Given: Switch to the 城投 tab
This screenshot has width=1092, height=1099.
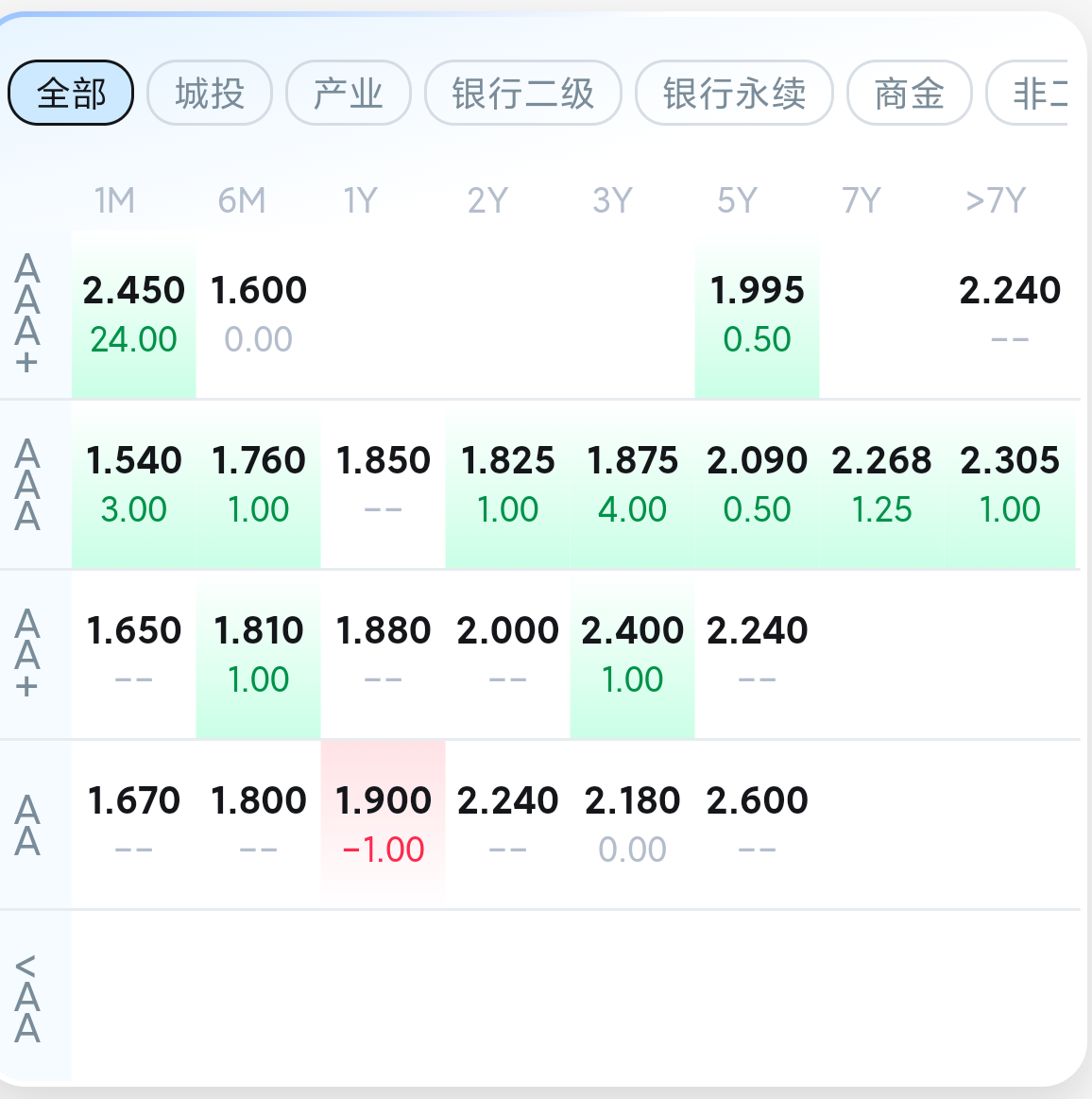Looking at the screenshot, I should [x=210, y=94].
